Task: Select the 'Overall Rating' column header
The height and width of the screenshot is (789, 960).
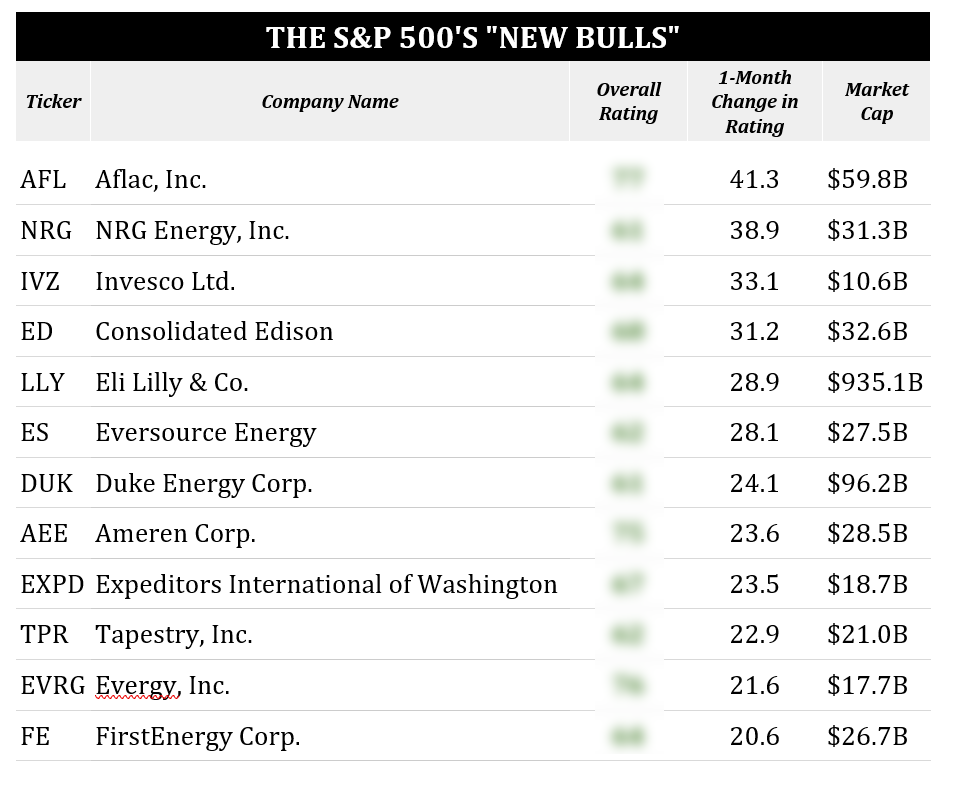Action: tap(628, 101)
